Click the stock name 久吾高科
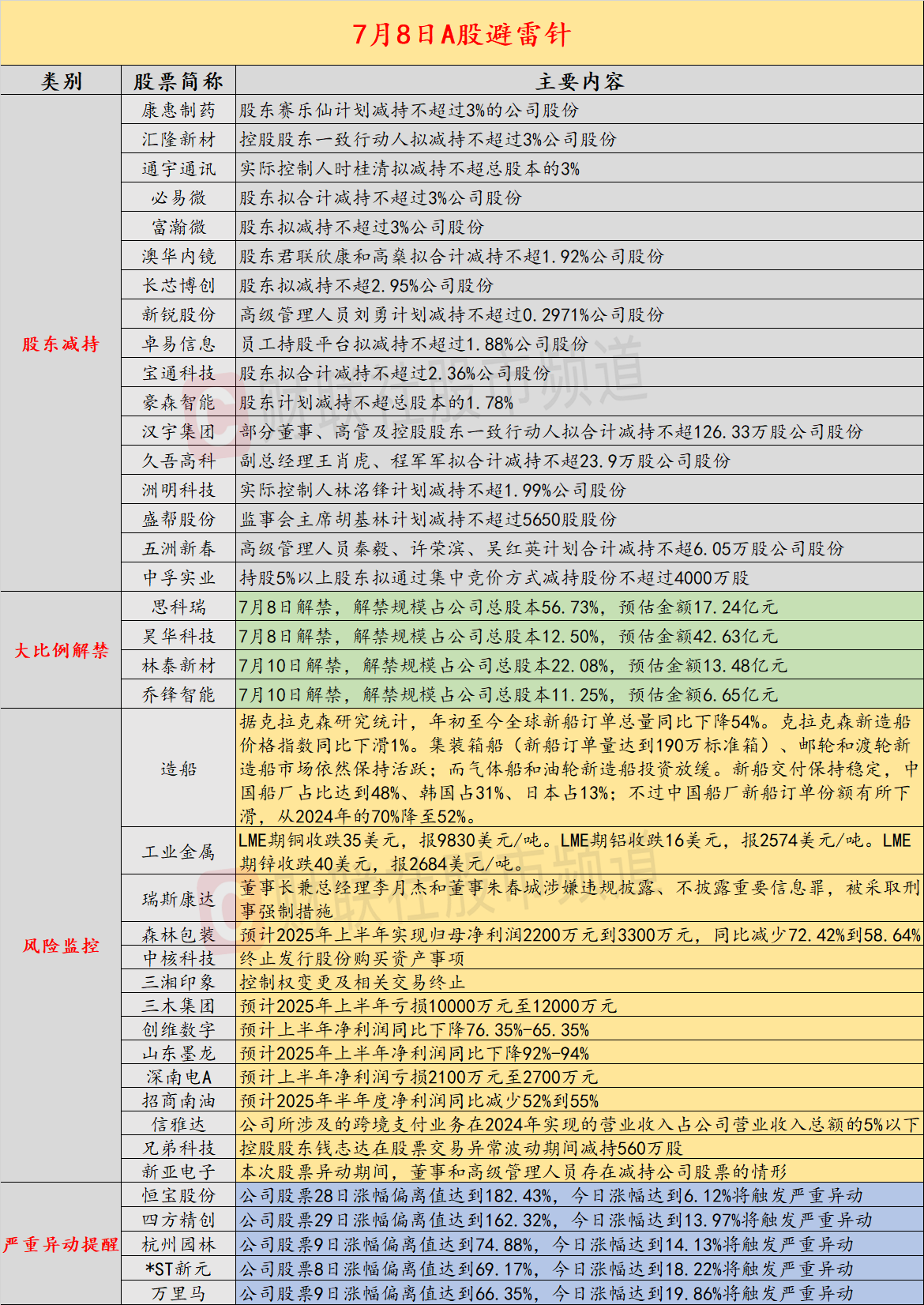This screenshot has width=924, height=1305. point(178,461)
